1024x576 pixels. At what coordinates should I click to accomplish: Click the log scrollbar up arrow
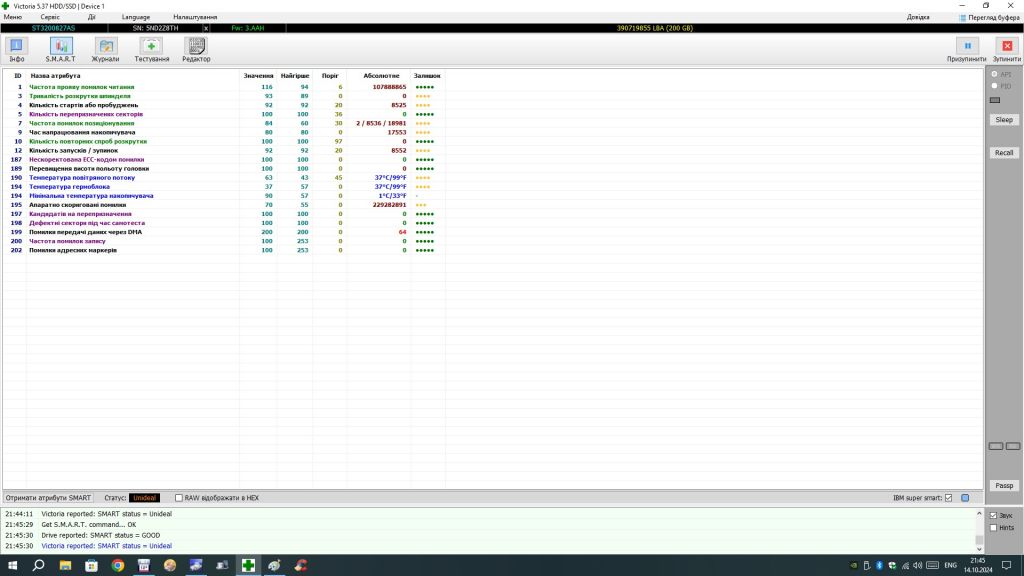tap(979, 514)
